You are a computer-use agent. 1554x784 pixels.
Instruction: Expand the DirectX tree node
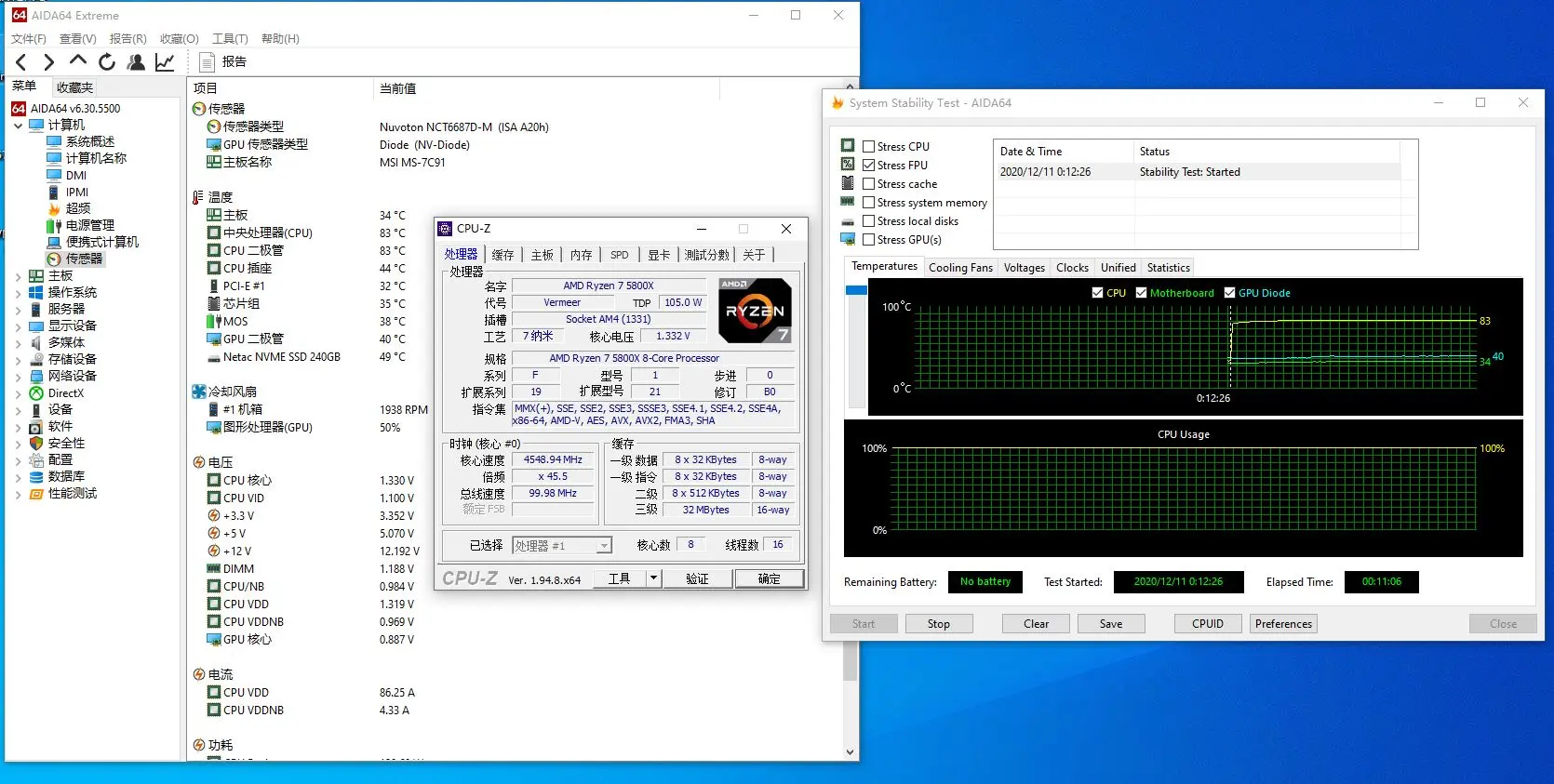click(18, 393)
